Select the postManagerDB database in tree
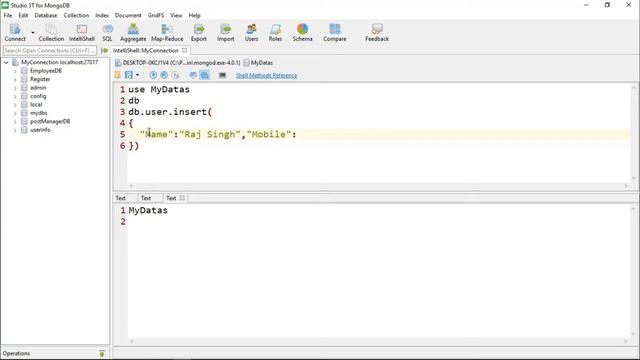The height and width of the screenshot is (360, 640). coord(50,122)
